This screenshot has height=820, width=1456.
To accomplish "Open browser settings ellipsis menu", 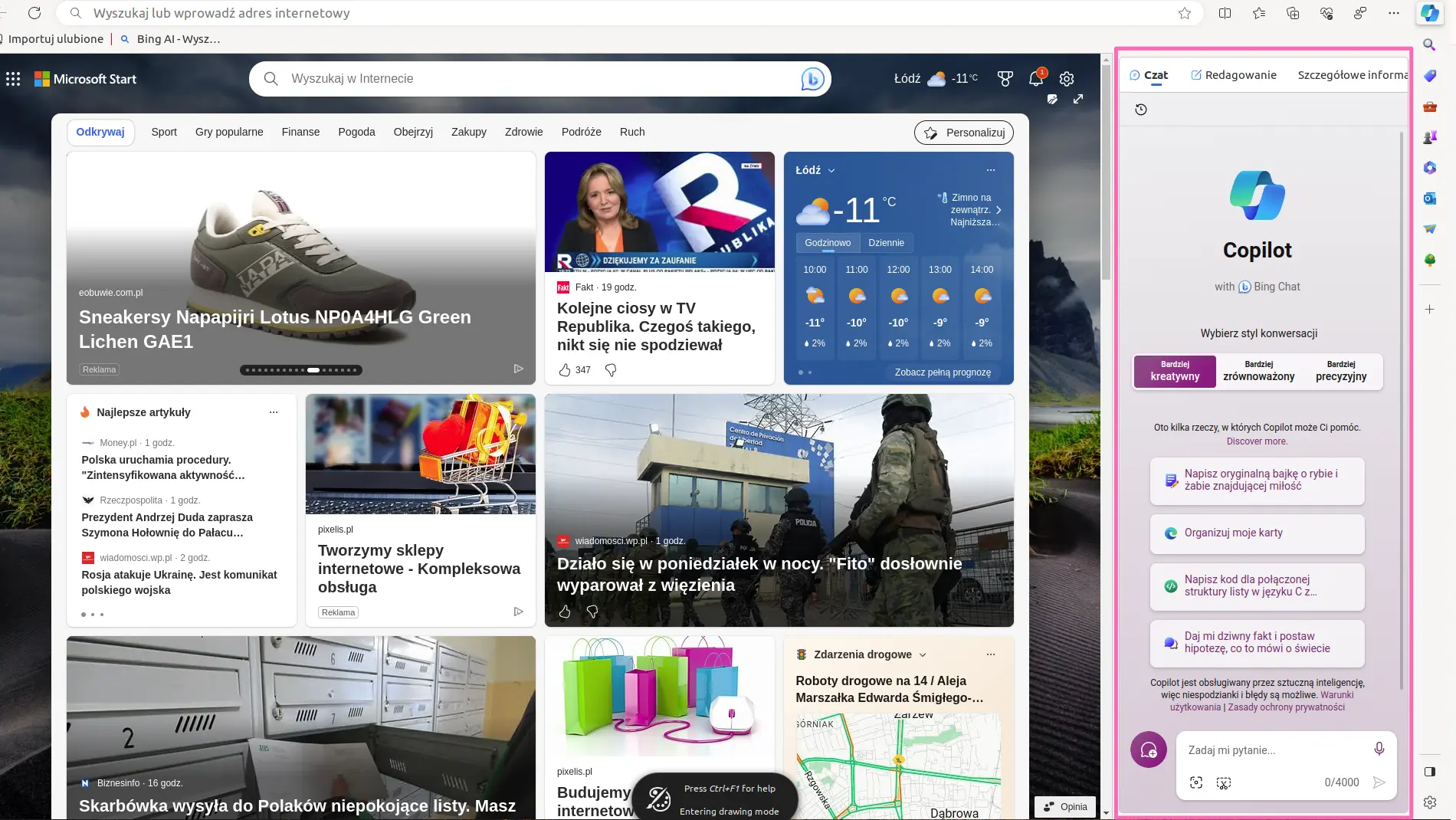I will (1394, 13).
